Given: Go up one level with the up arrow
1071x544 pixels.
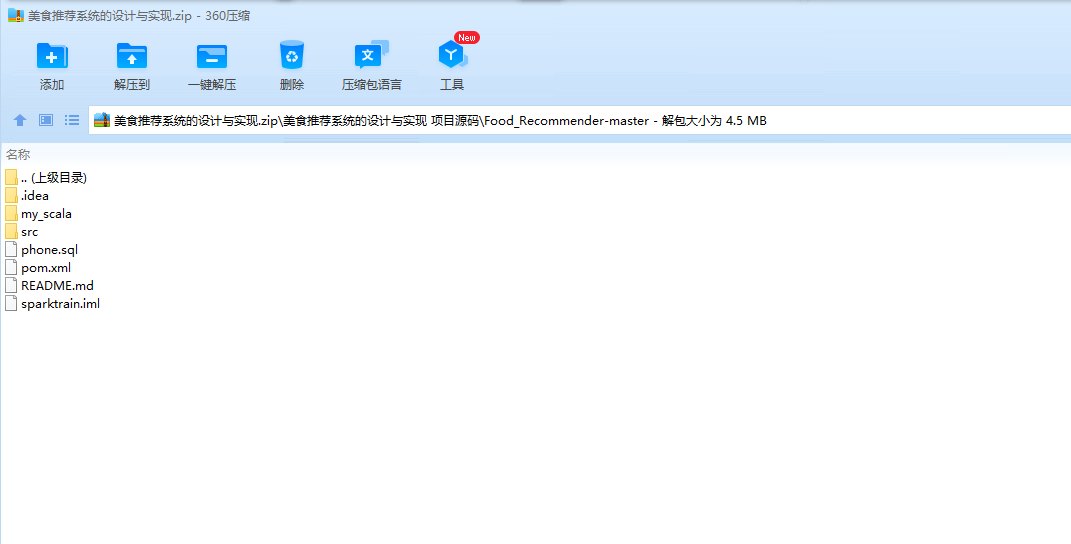Looking at the screenshot, I should tap(20, 120).
